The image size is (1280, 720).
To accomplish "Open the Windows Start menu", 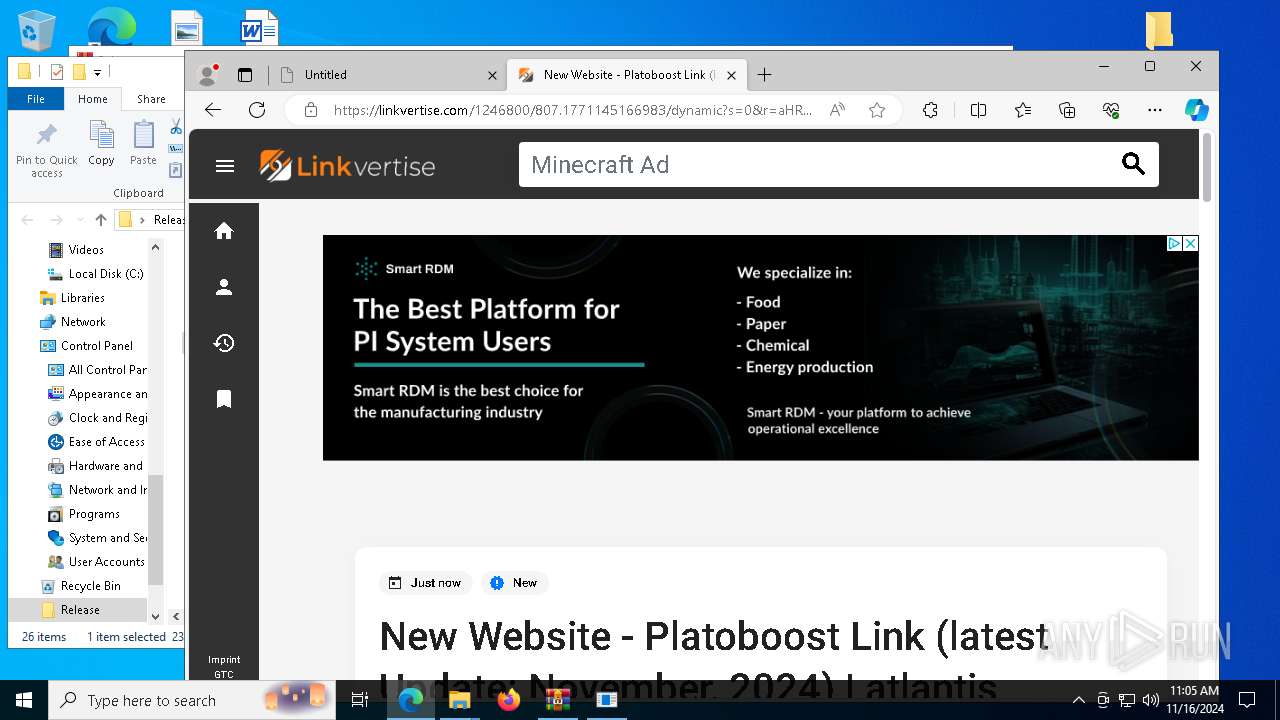I will (x=24, y=700).
